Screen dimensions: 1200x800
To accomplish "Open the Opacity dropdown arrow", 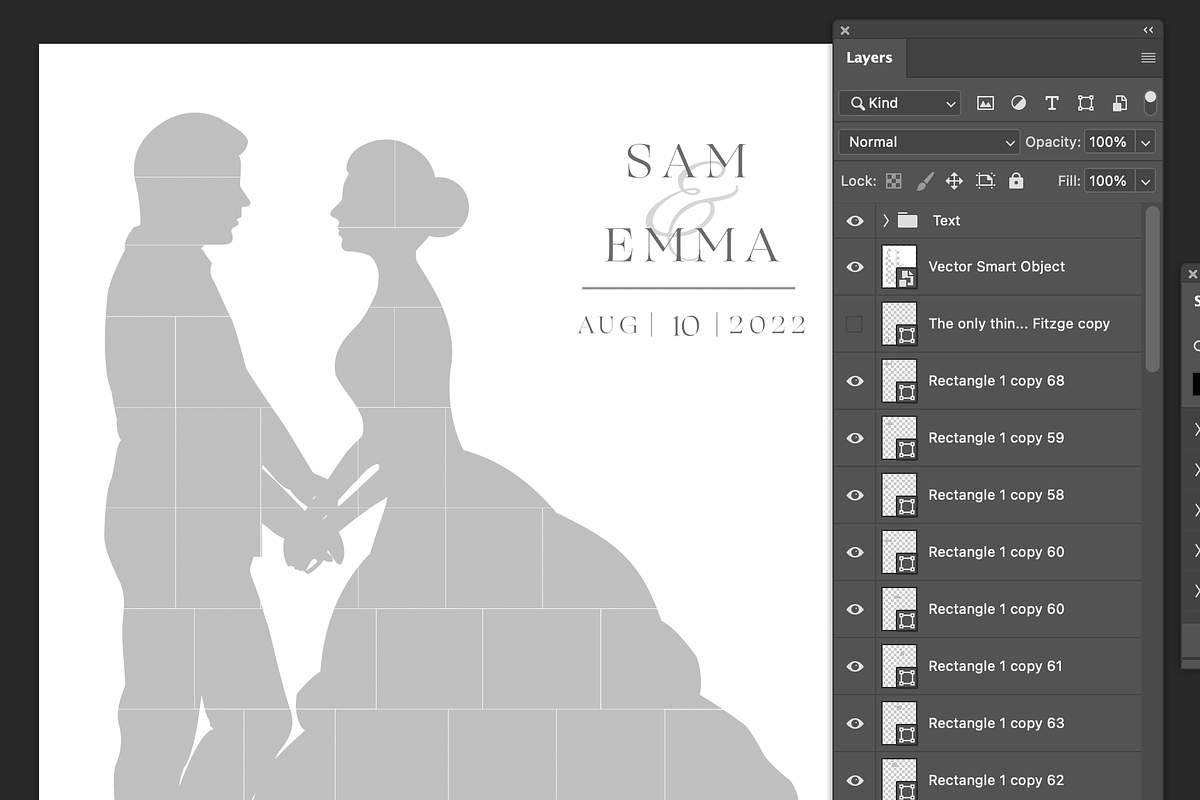I will click(x=1146, y=142).
